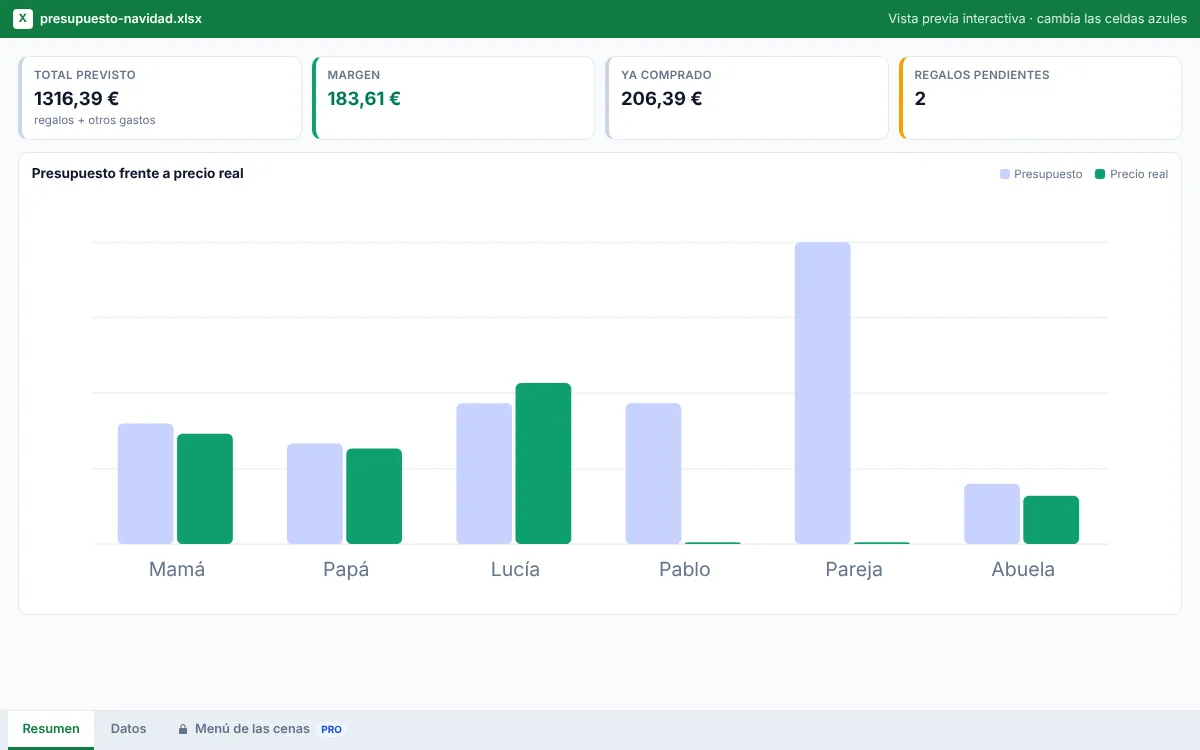Select Papá's green real price bar
This screenshot has width=1200, height=750.
point(374,496)
